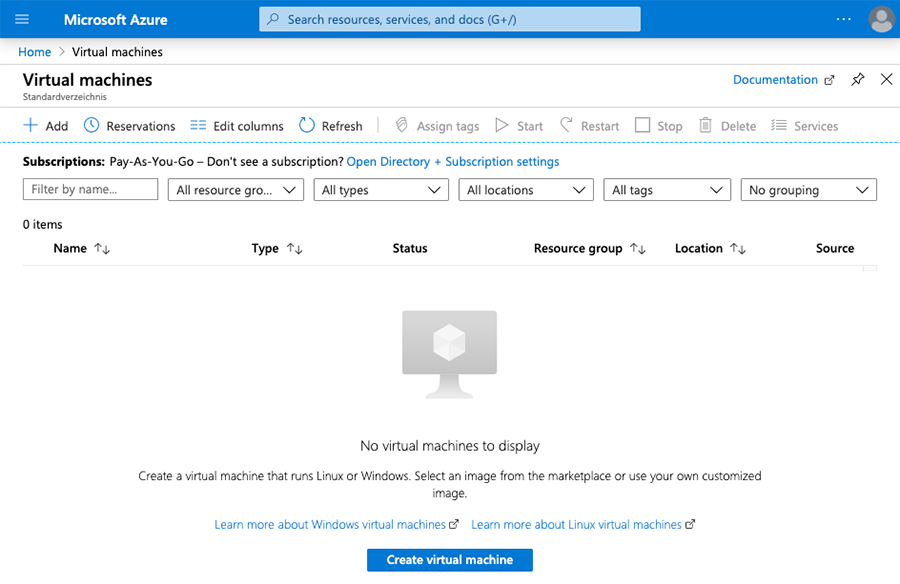Open the No grouping dropdown
This screenshot has height=584, width=900.
pos(809,190)
